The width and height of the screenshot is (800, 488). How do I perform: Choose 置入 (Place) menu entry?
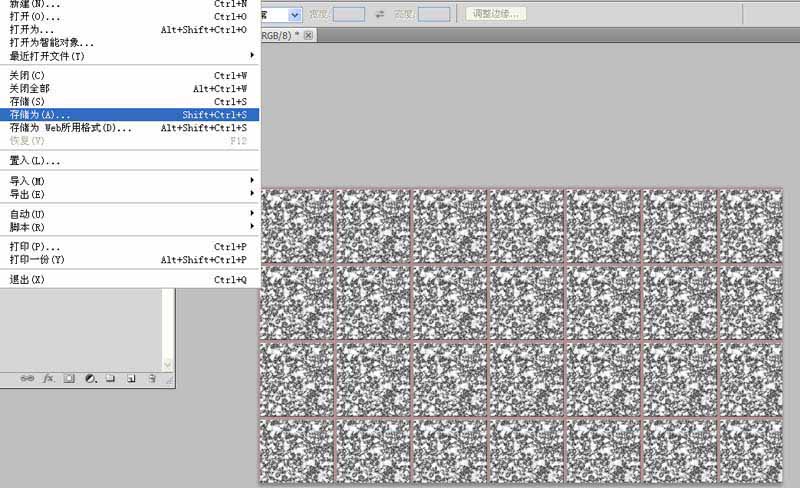tap(130, 161)
